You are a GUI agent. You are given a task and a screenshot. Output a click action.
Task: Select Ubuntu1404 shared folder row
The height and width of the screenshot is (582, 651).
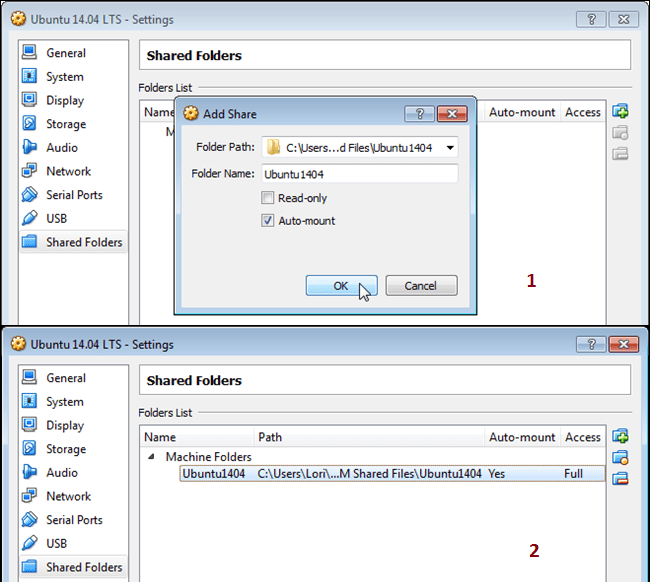click(x=392, y=474)
